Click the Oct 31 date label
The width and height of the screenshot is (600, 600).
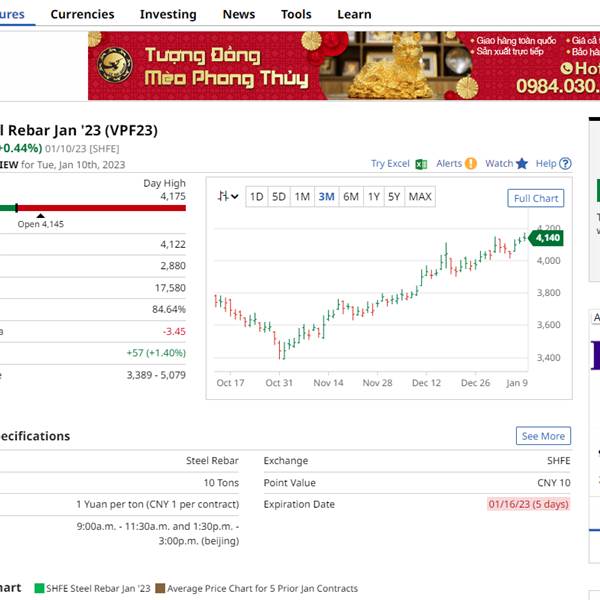tap(279, 383)
